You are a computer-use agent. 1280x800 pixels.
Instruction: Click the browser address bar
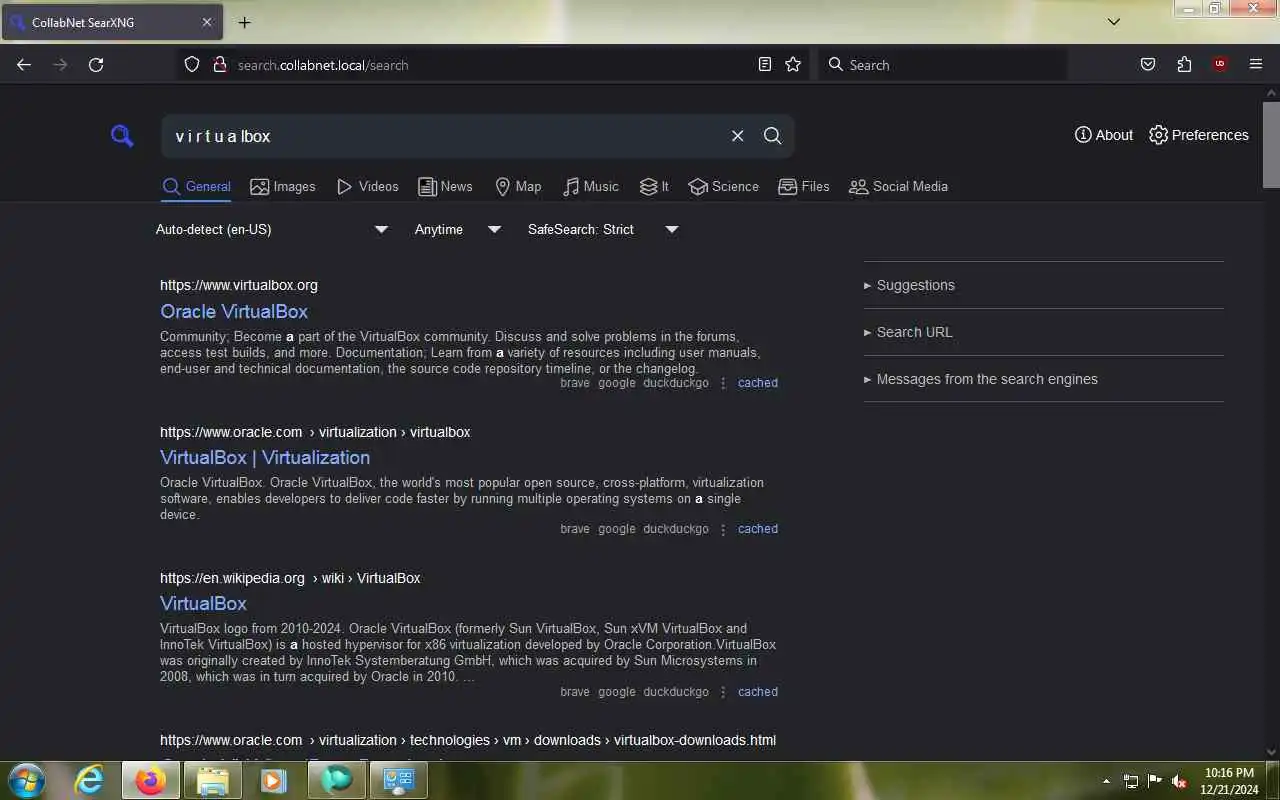pyautogui.click(x=490, y=65)
